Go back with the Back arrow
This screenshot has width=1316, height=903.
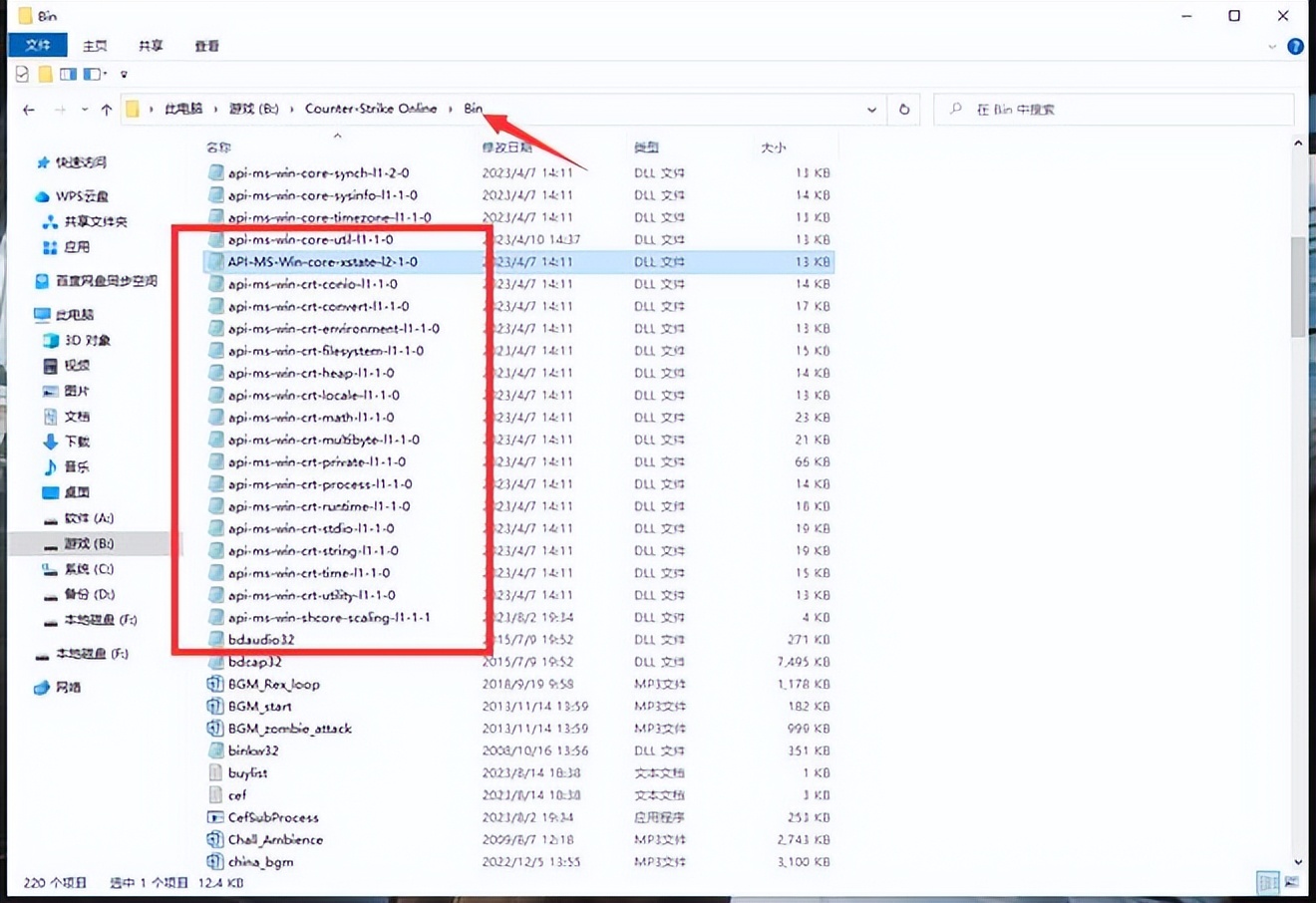coord(29,110)
